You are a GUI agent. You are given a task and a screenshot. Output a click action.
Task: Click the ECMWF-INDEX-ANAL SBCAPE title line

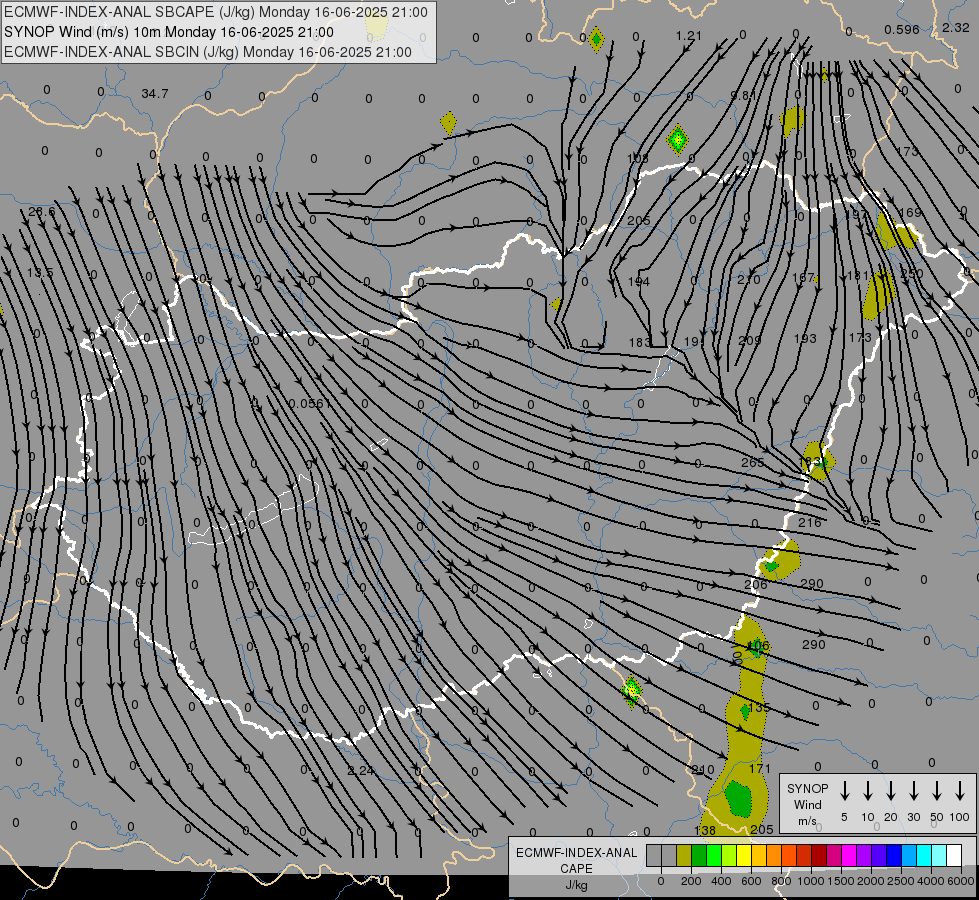tap(216, 12)
